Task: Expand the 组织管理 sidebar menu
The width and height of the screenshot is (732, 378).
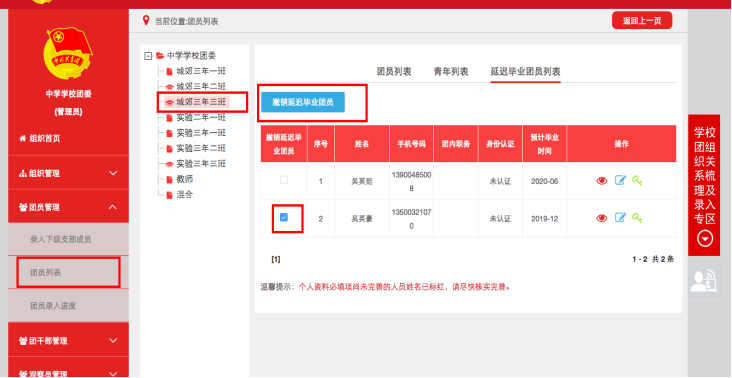Action: [68, 173]
